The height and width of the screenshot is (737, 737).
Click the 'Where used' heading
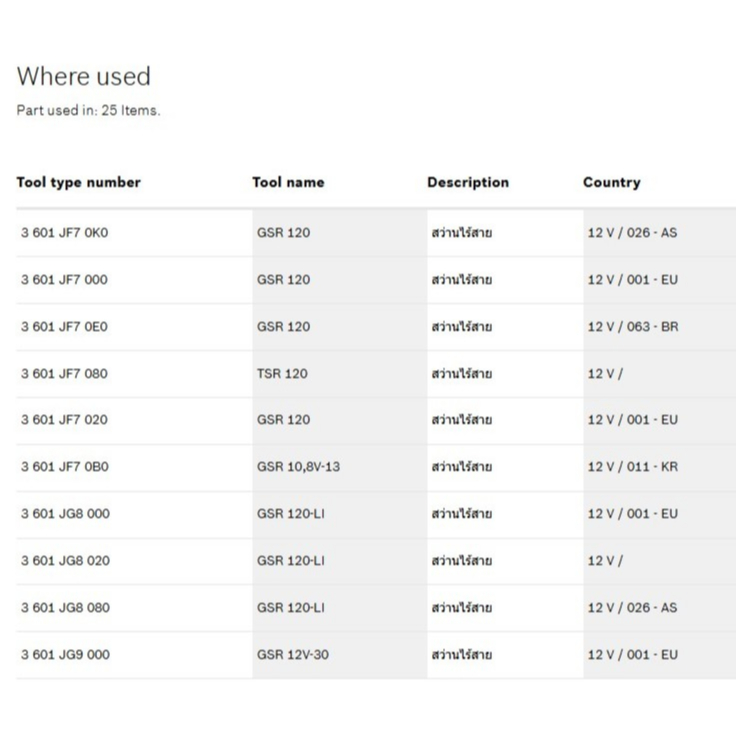pyautogui.click(x=84, y=76)
